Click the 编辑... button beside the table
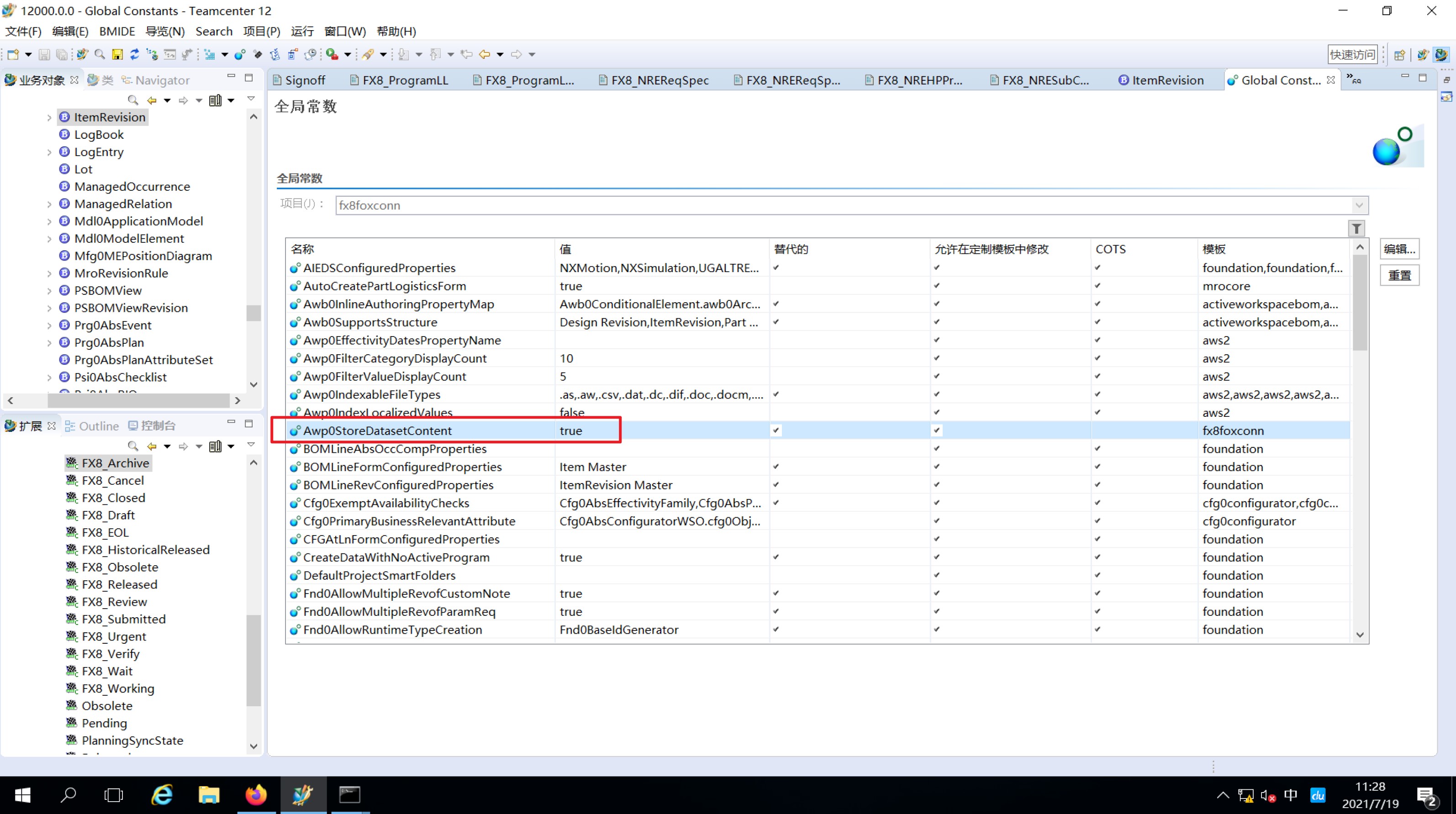Viewport: 1456px width, 814px height. coord(1399,249)
